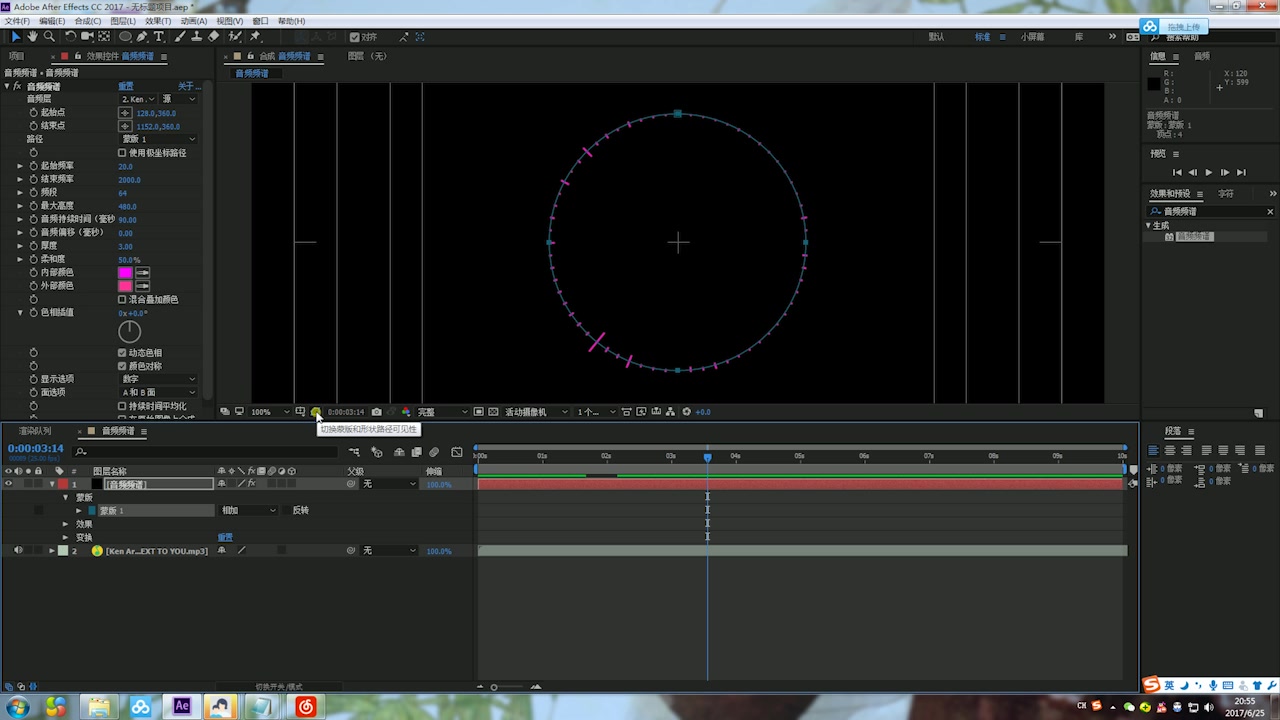Uncheck dynamic hue phase checkbox
1280x720 pixels.
click(x=122, y=353)
